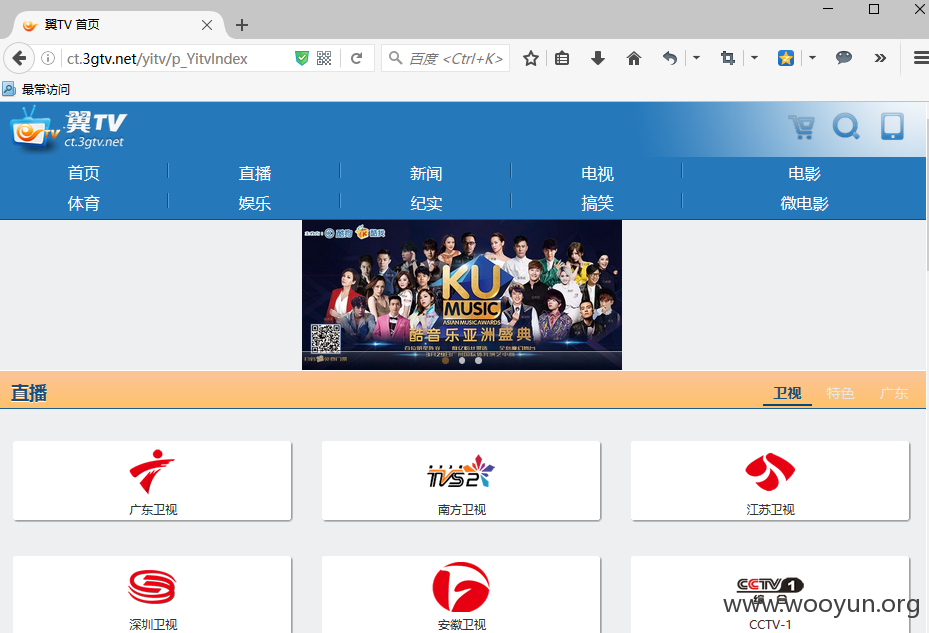Open the 南方卫视 TVS2 channel card

461,481
